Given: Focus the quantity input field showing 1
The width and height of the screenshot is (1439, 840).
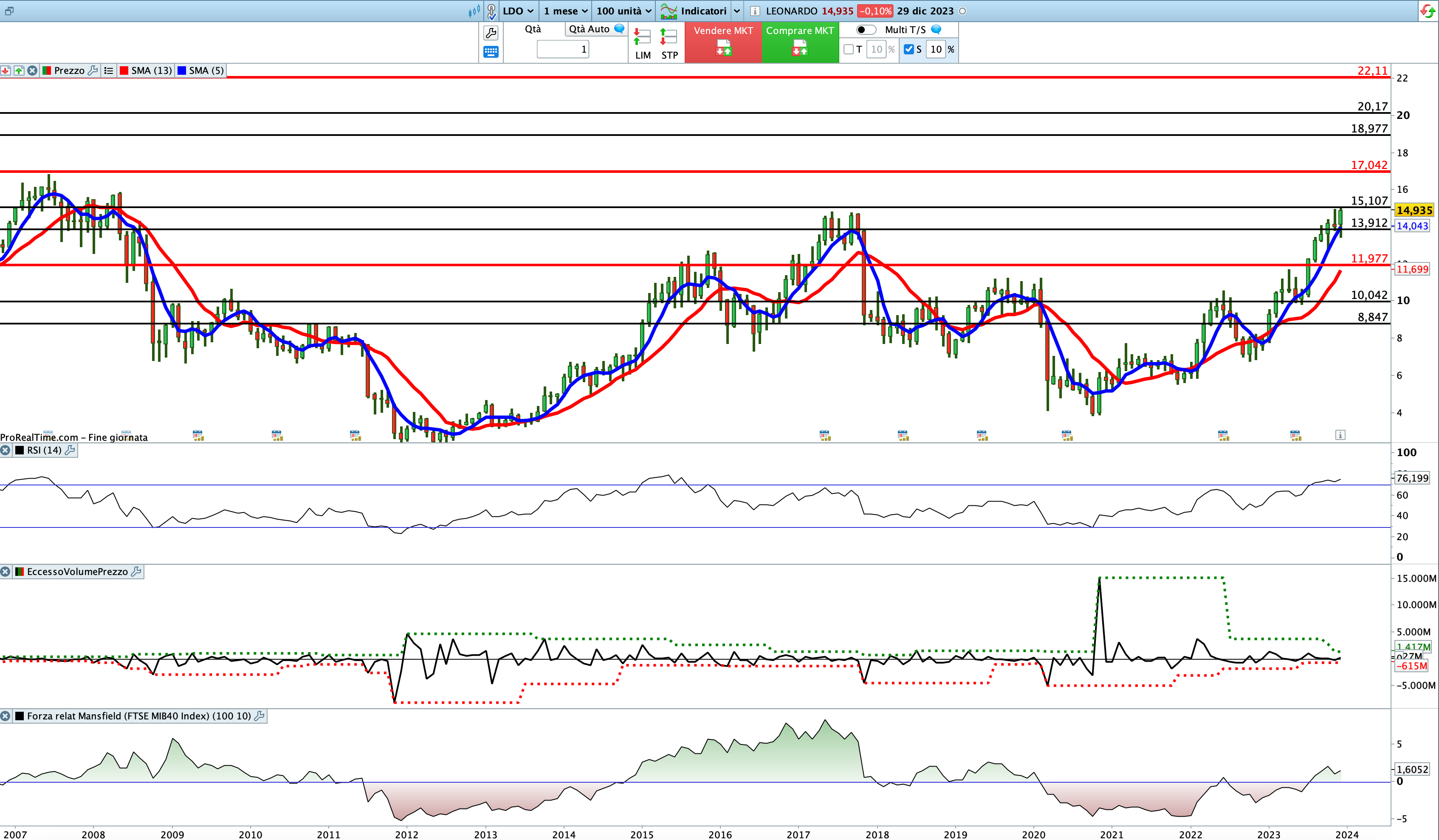Looking at the screenshot, I should tap(562, 50).
